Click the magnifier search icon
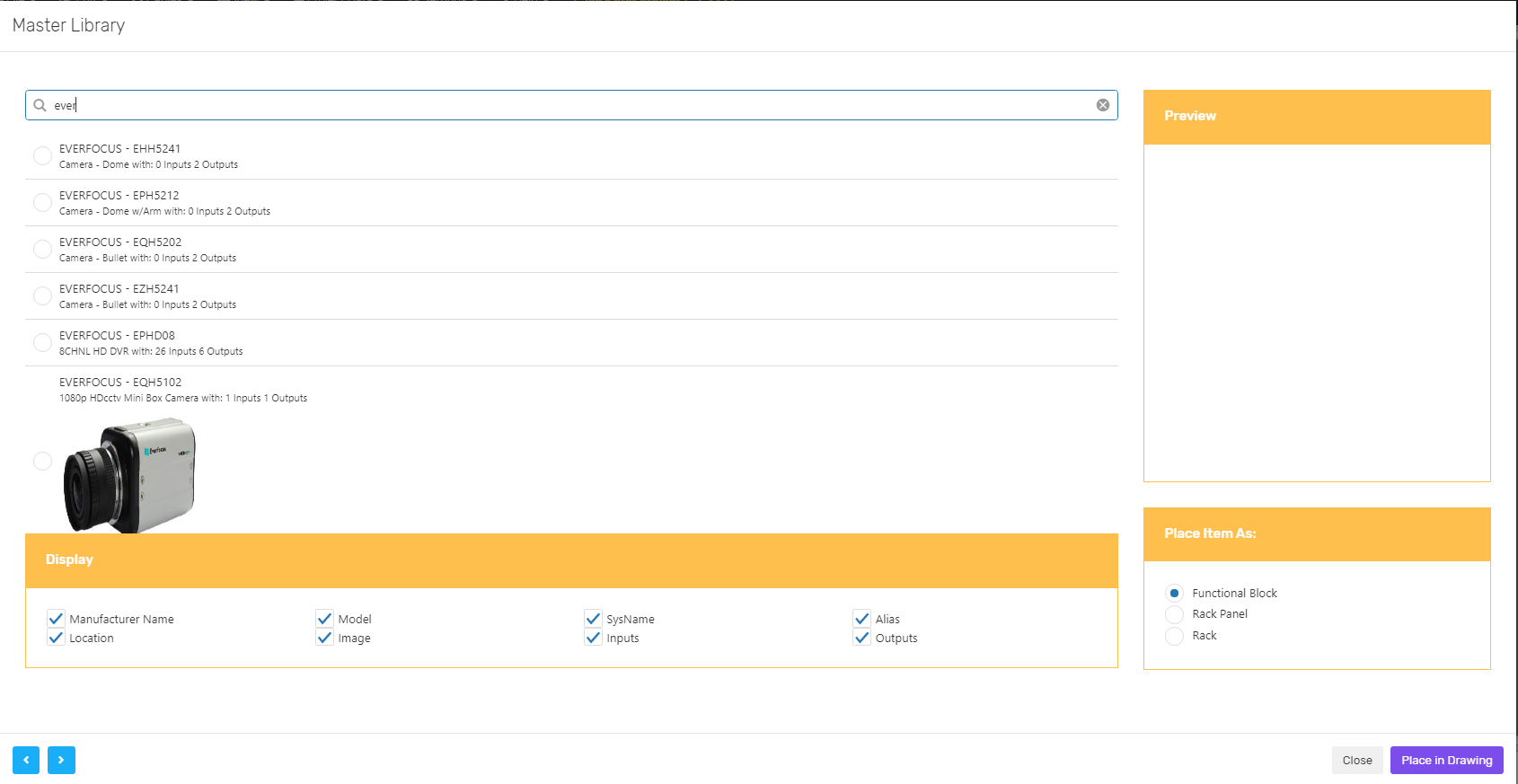Screen dimensions: 1518x784 [40, 105]
